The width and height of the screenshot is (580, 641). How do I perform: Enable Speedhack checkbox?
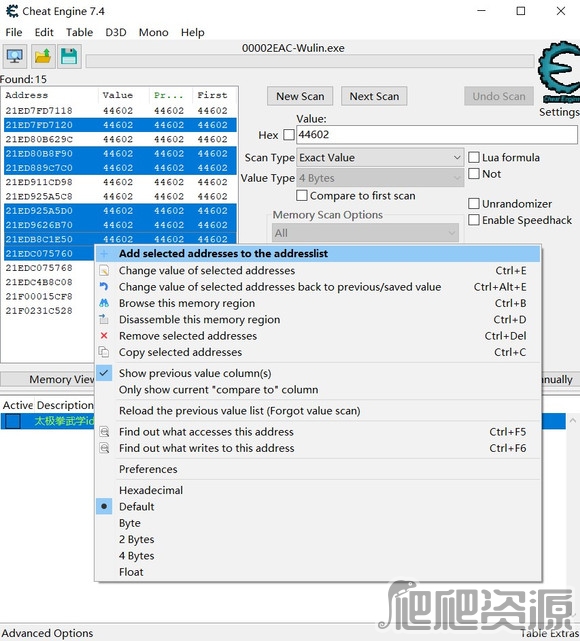[x=473, y=220]
